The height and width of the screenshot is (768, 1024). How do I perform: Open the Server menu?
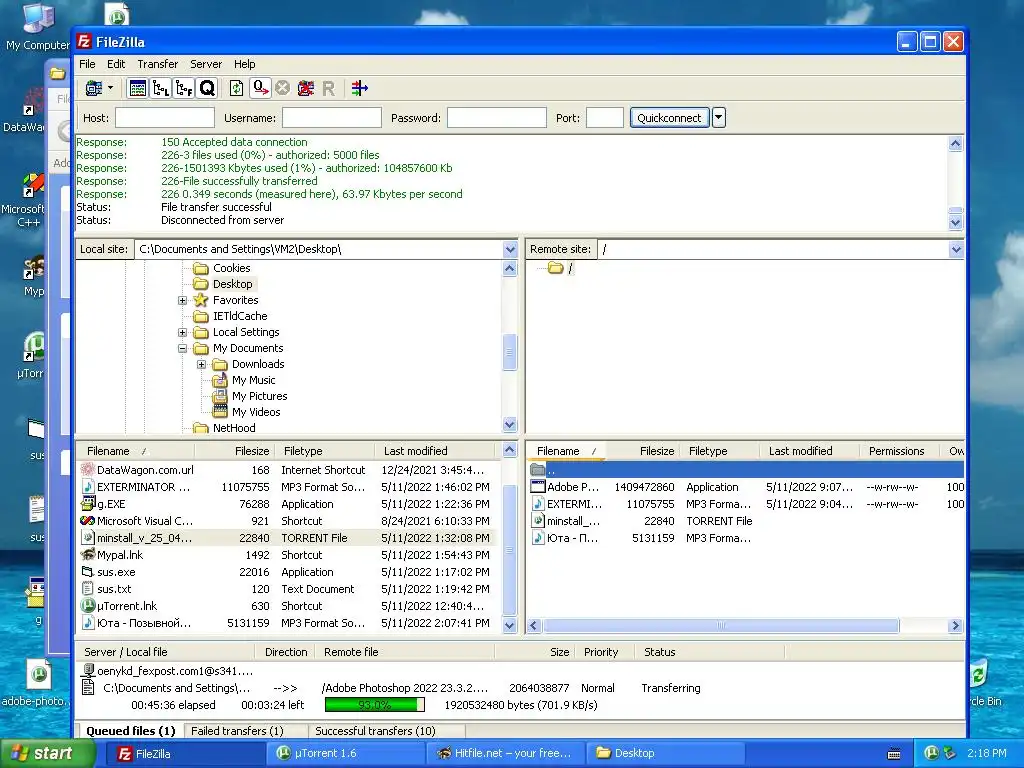click(x=206, y=64)
